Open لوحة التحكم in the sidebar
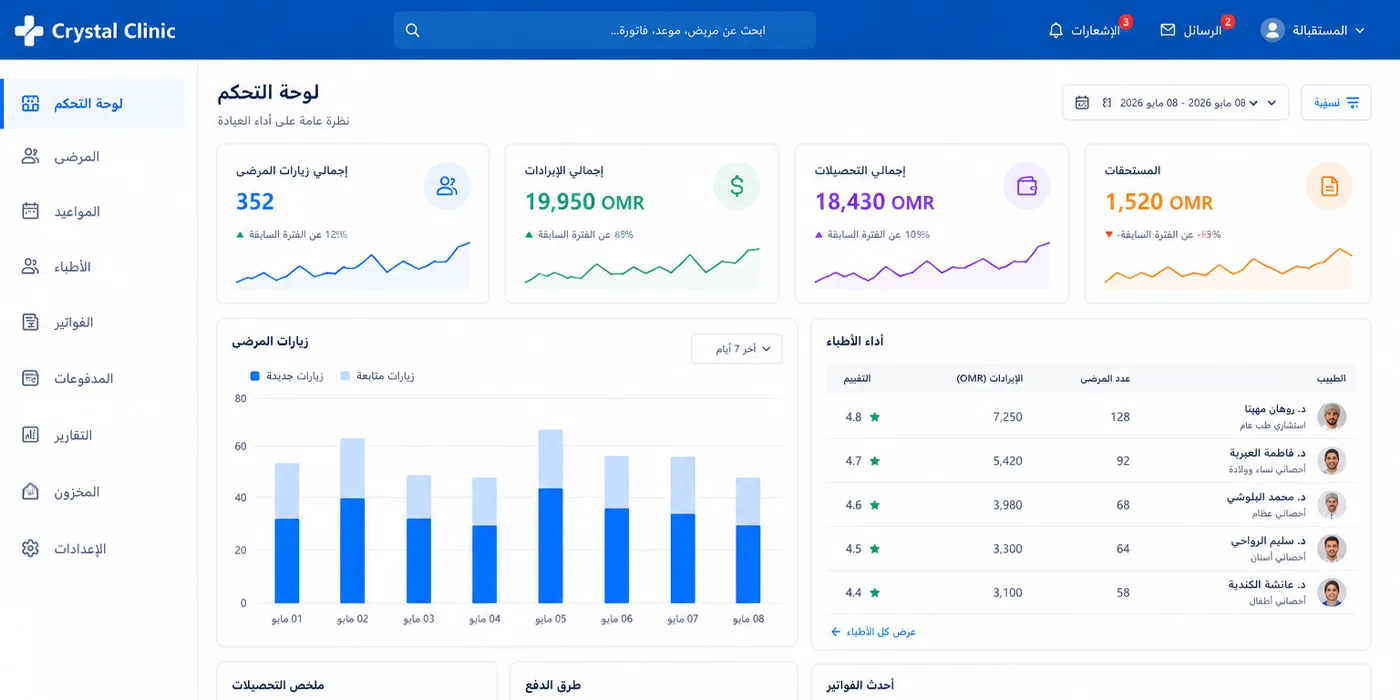Image resolution: width=1400 pixels, height=700 pixels. click(x=93, y=104)
